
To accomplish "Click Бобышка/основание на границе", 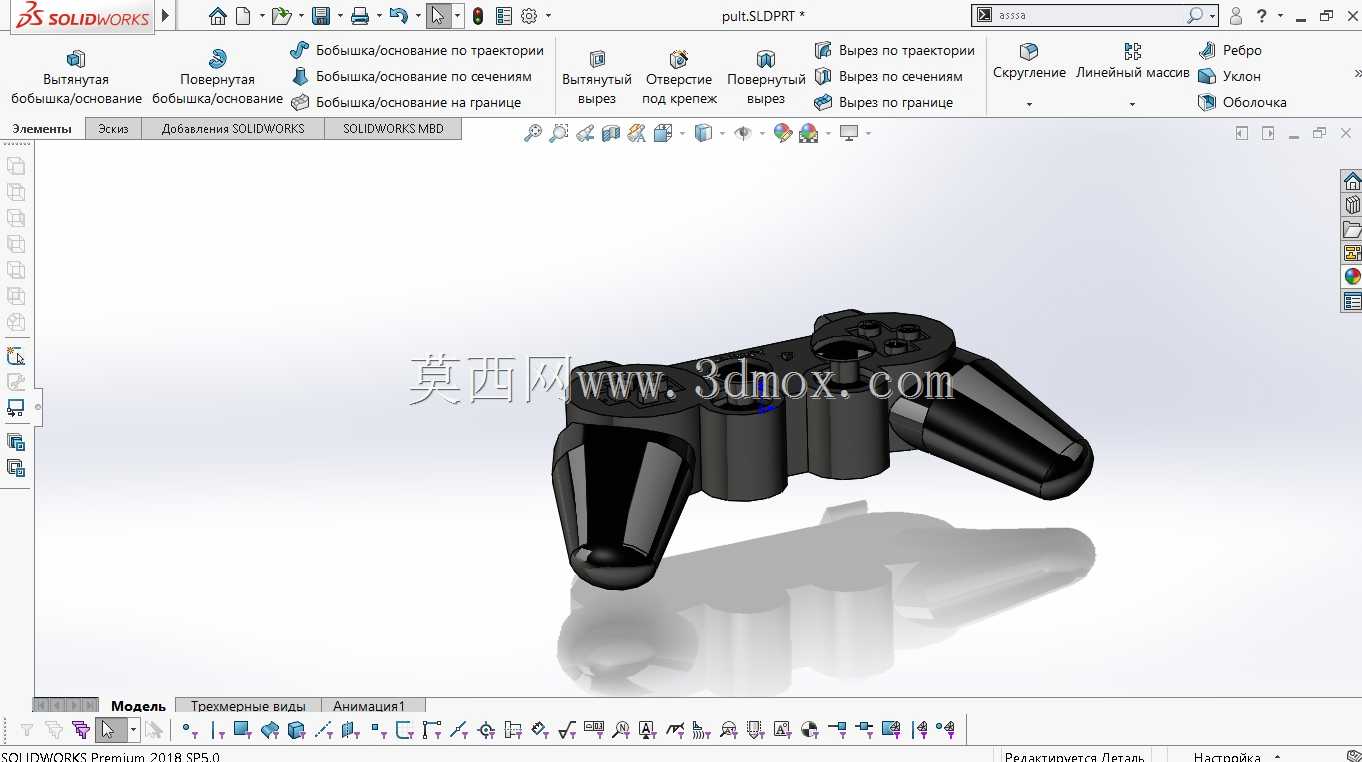I will coord(406,102).
